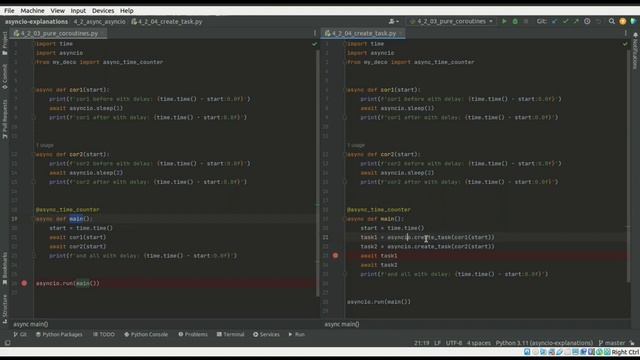Open the Input menu
Viewport: 640px width, 360px height.
coord(78,11)
